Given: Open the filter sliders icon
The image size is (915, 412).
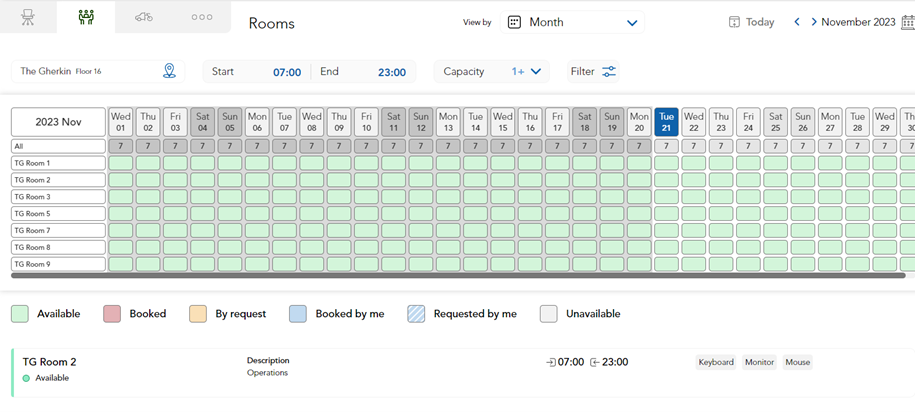Looking at the screenshot, I should click(x=608, y=72).
